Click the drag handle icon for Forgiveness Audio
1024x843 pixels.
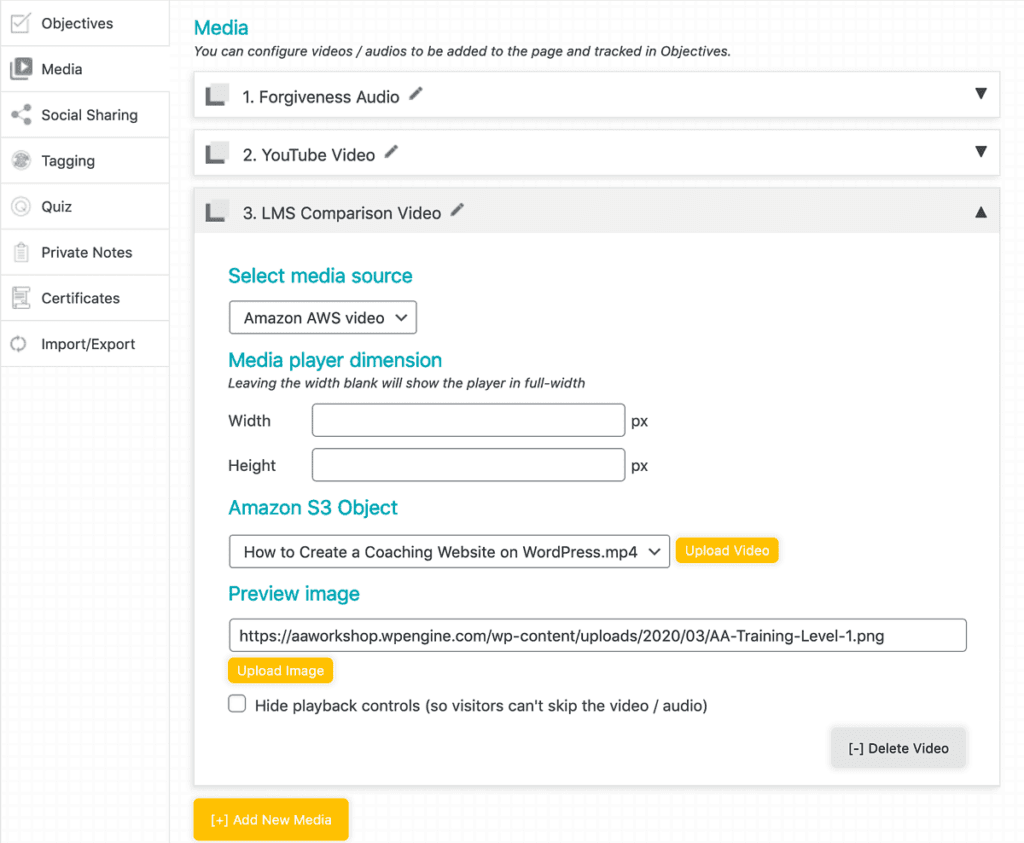click(217, 97)
